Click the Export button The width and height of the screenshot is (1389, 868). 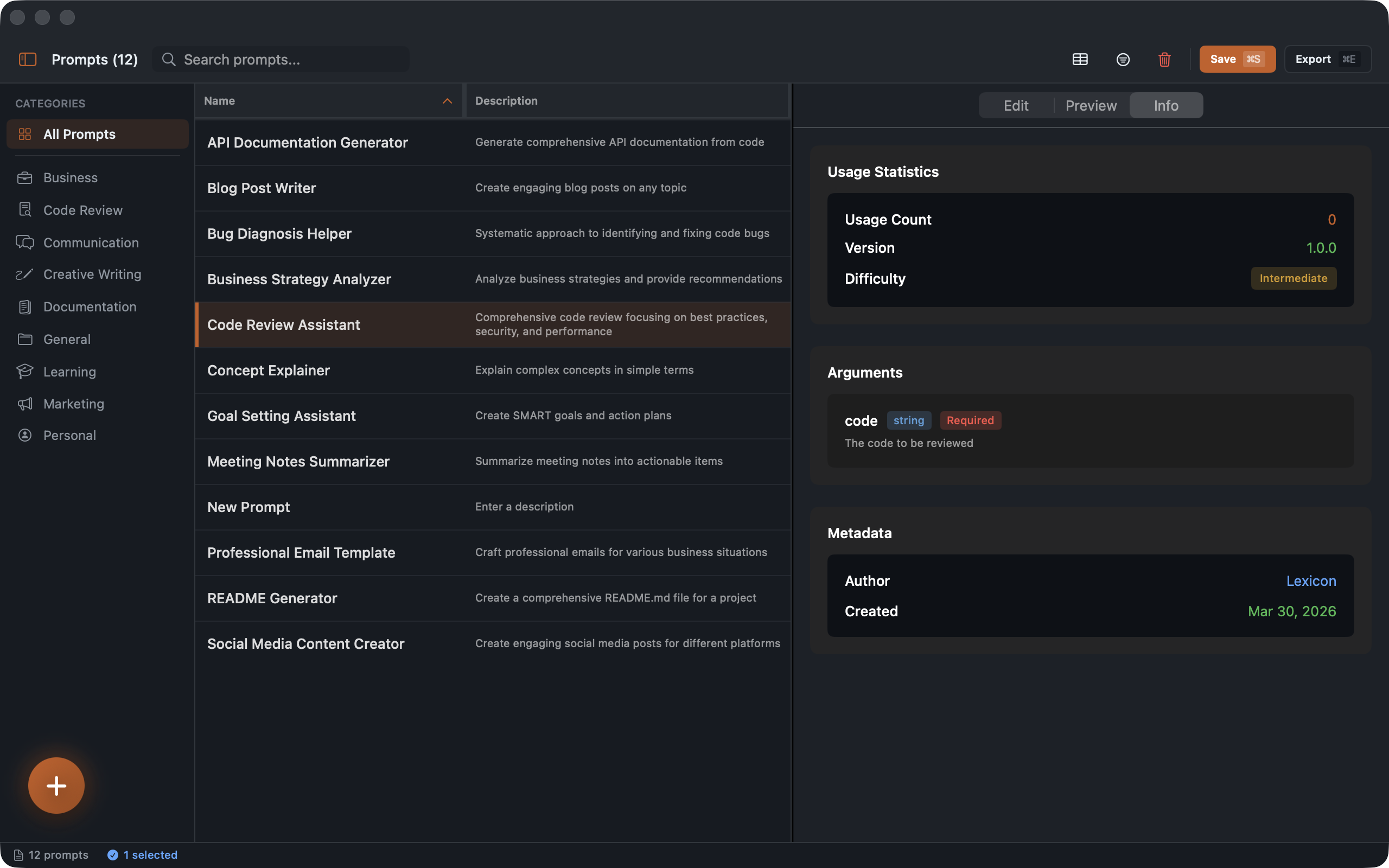(x=1327, y=59)
